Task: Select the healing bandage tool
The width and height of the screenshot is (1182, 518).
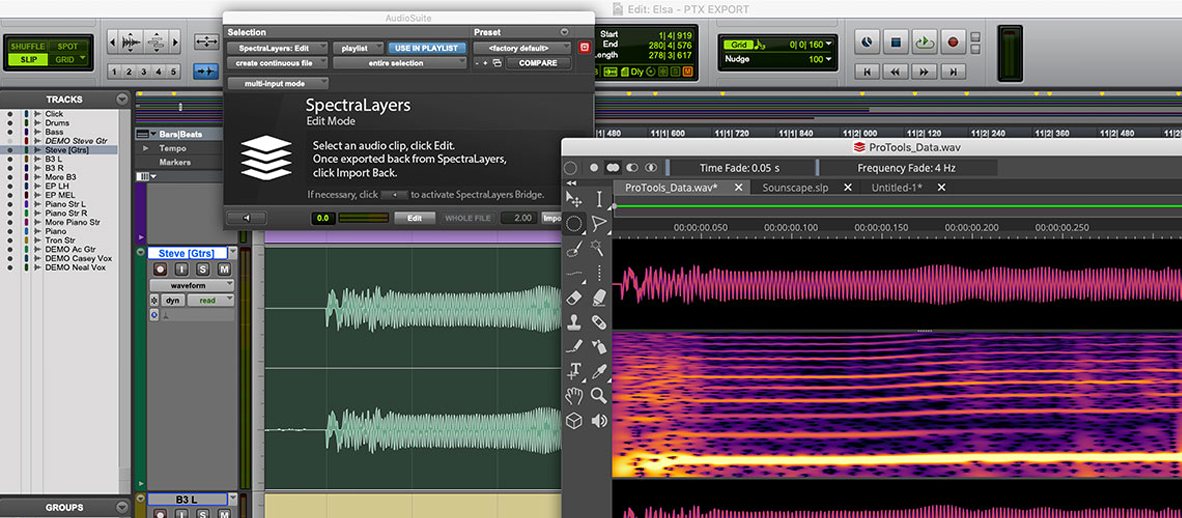Action: pyautogui.click(x=599, y=322)
